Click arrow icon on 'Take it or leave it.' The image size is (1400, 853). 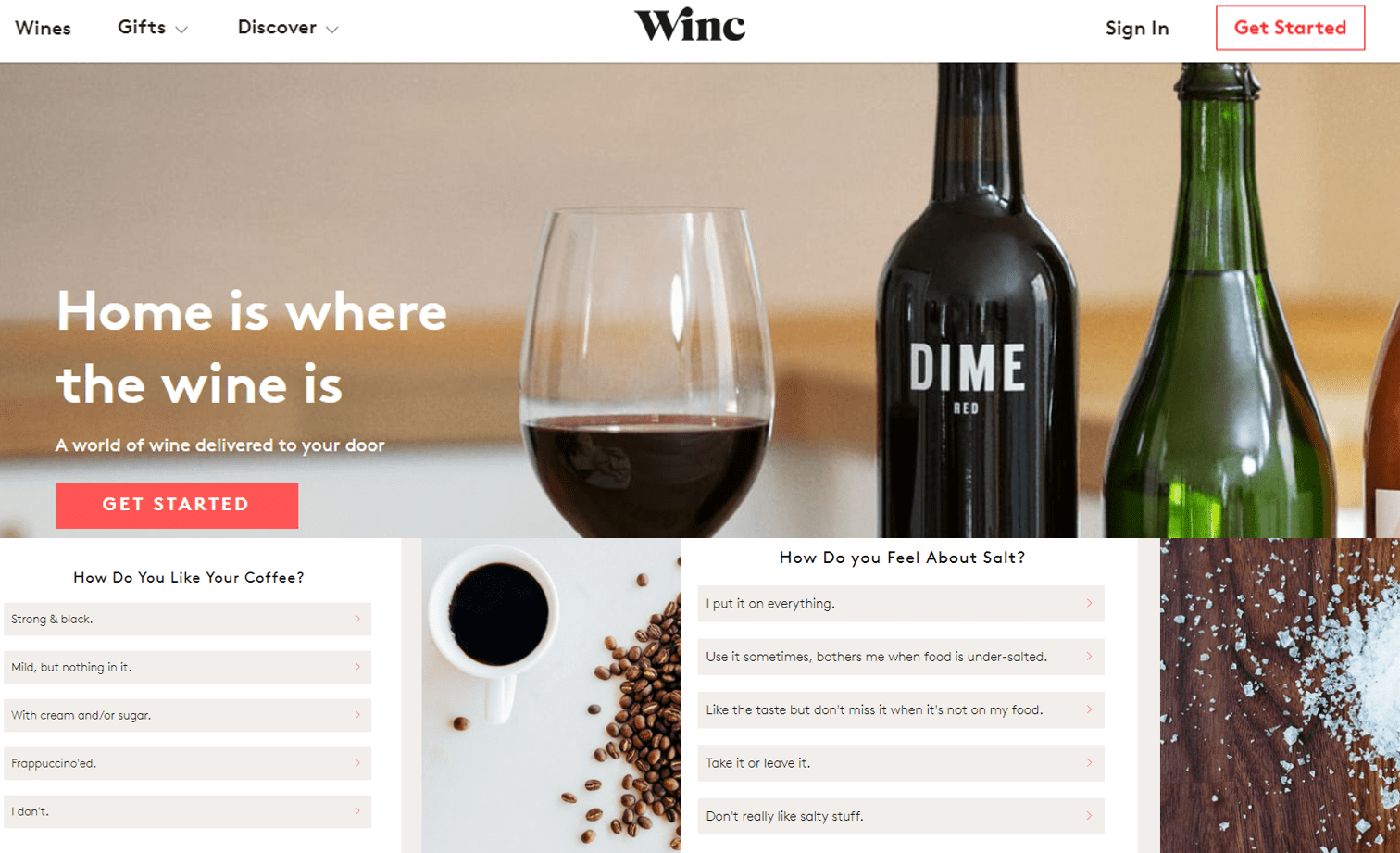pos(1089,763)
